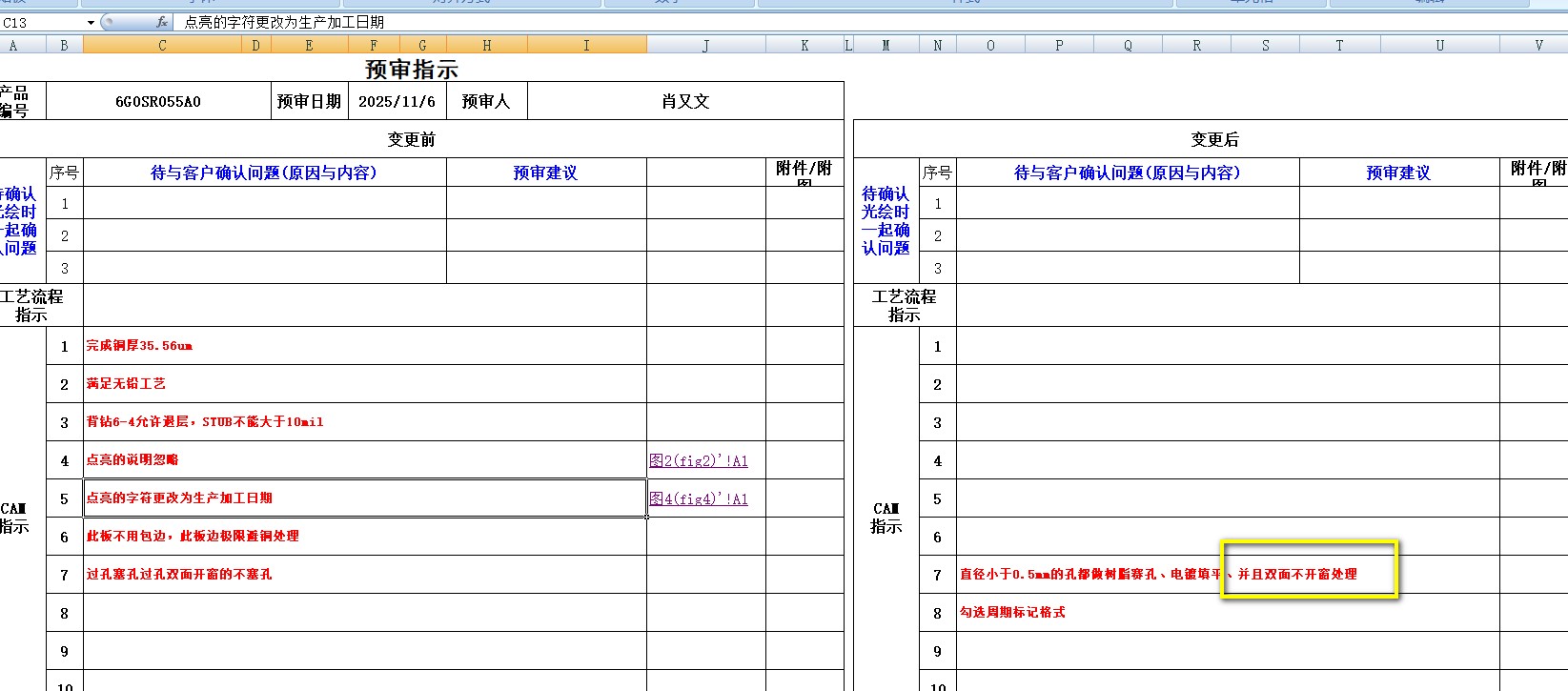
Task: Open the Name Box dropdown arrow
Action: click(x=91, y=22)
